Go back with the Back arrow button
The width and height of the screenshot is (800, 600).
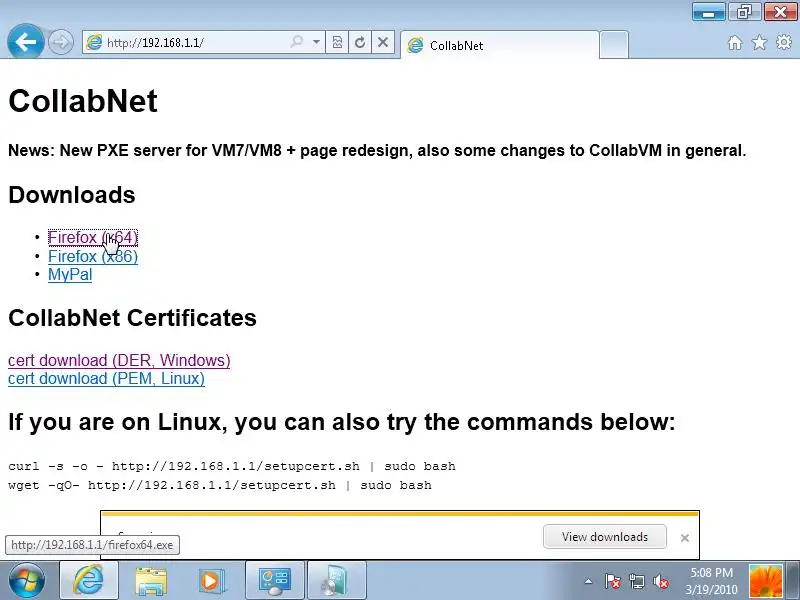26,41
